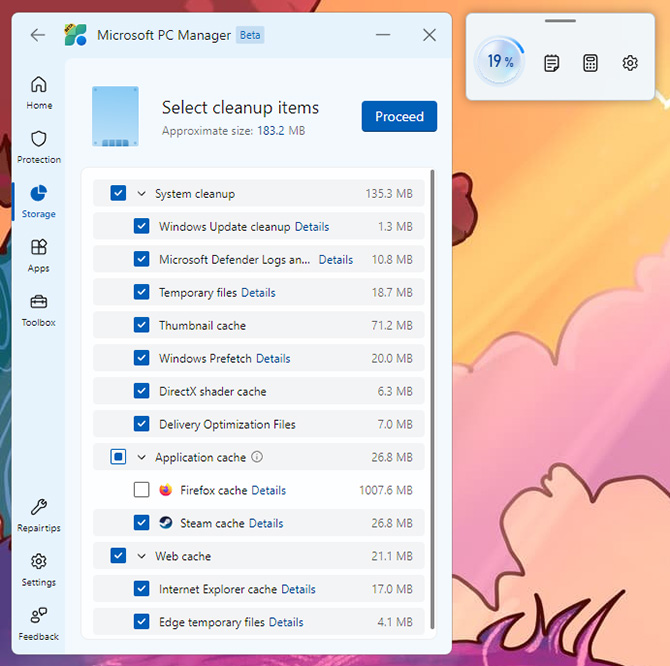Uncheck Temporary files checkbox
670x666 pixels.
(x=141, y=292)
